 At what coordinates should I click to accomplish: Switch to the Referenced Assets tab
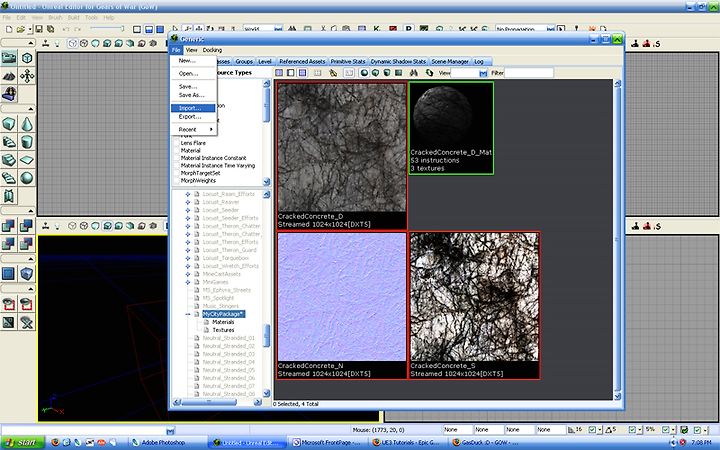point(302,61)
